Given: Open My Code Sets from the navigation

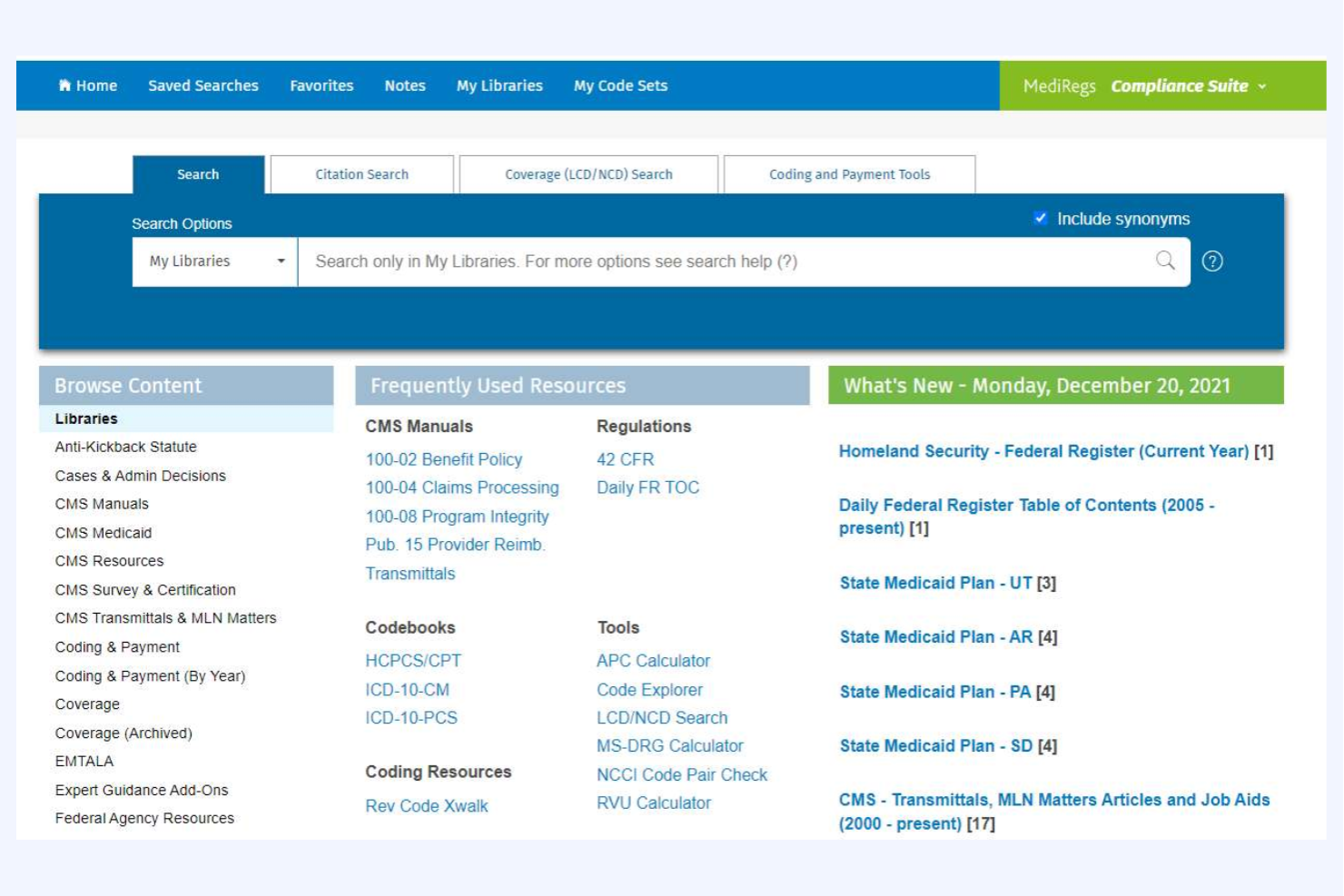Looking at the screenshot, I should (620, 85).
